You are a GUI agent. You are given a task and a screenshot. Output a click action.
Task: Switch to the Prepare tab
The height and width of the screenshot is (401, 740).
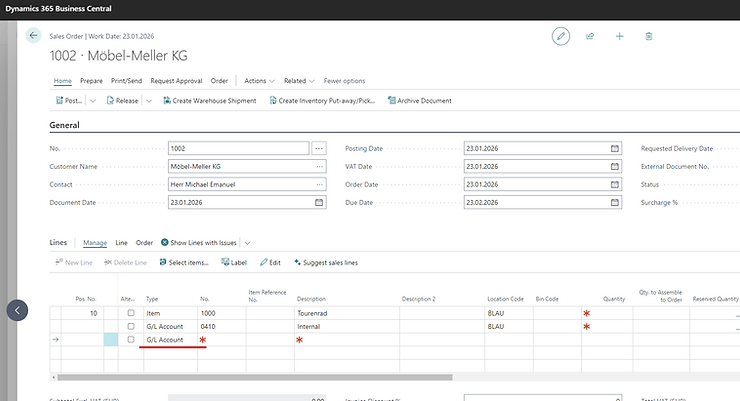(91, 81)
